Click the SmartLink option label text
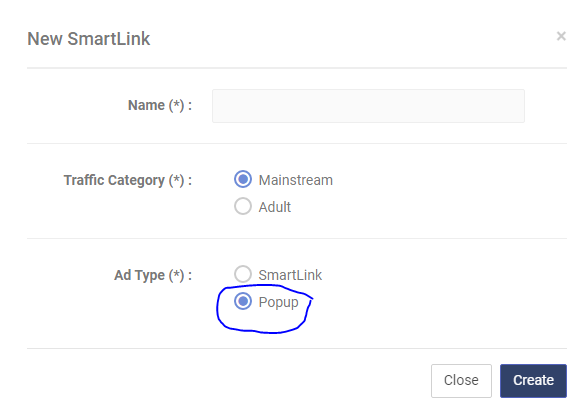 (290, 275)
